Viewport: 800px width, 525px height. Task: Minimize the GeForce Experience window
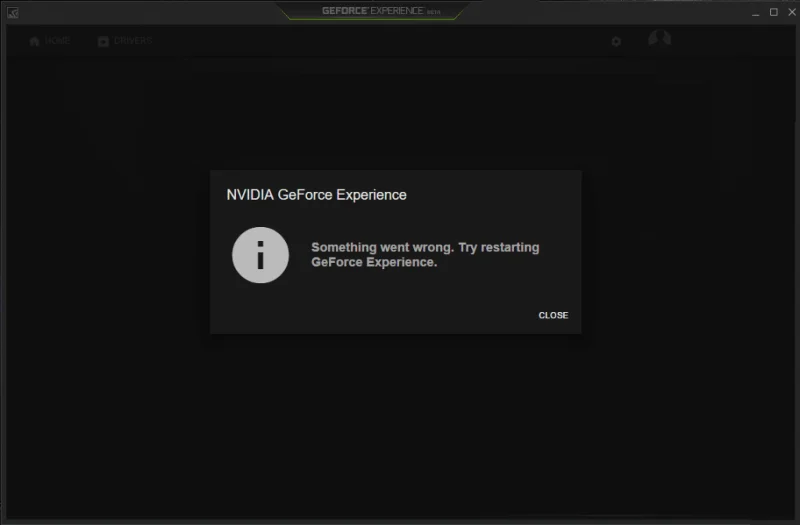756,13
